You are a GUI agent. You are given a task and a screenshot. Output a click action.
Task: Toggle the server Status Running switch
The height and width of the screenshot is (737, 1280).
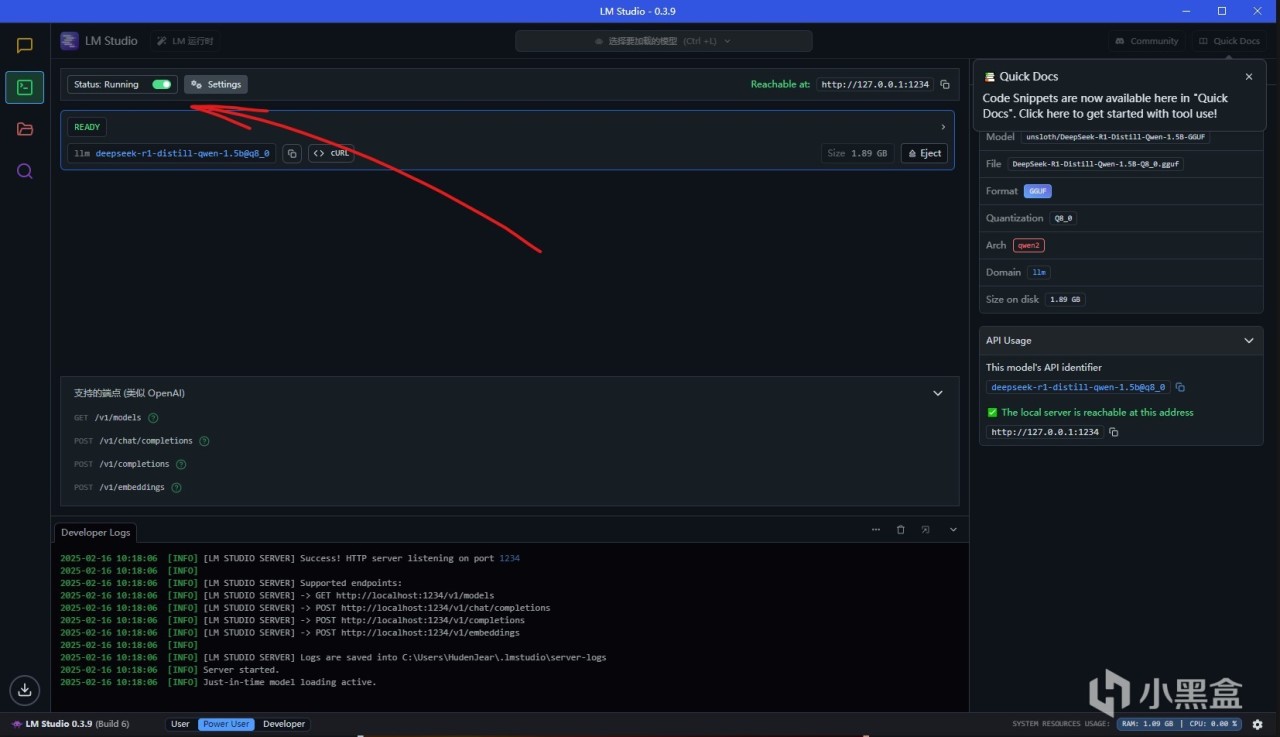pos(161,85)
